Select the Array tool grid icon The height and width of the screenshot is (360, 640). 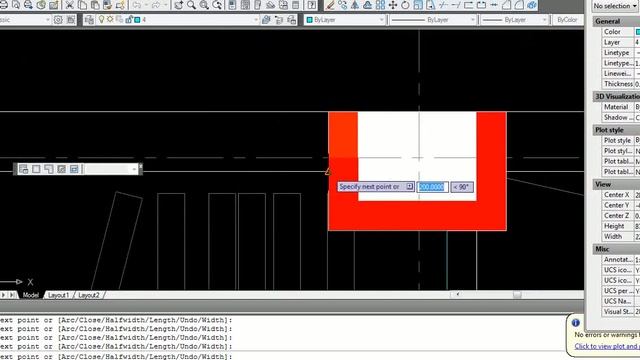(380, 5)
